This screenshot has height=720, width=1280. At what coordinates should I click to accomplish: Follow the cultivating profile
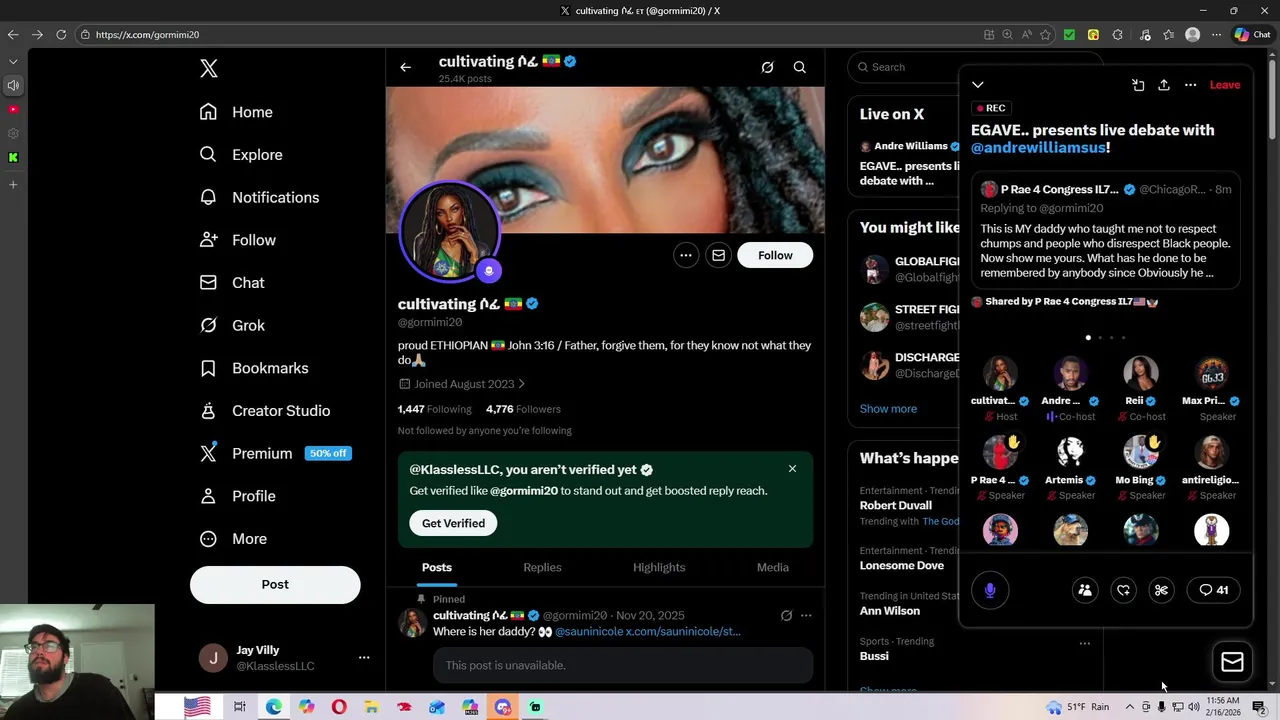point(775,255)
